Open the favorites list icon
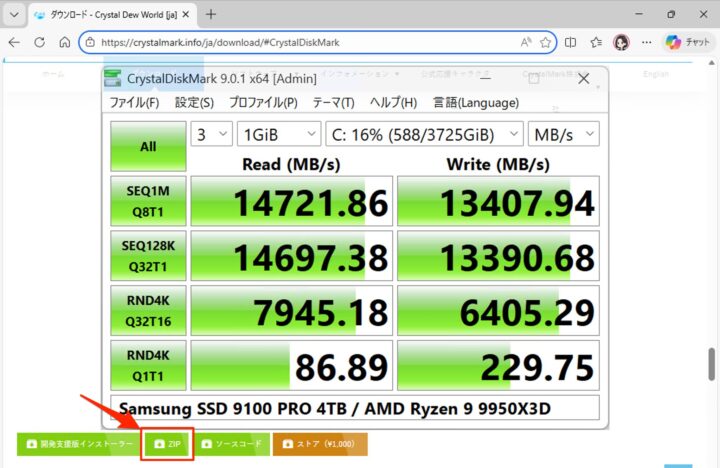 click(597, 43)
